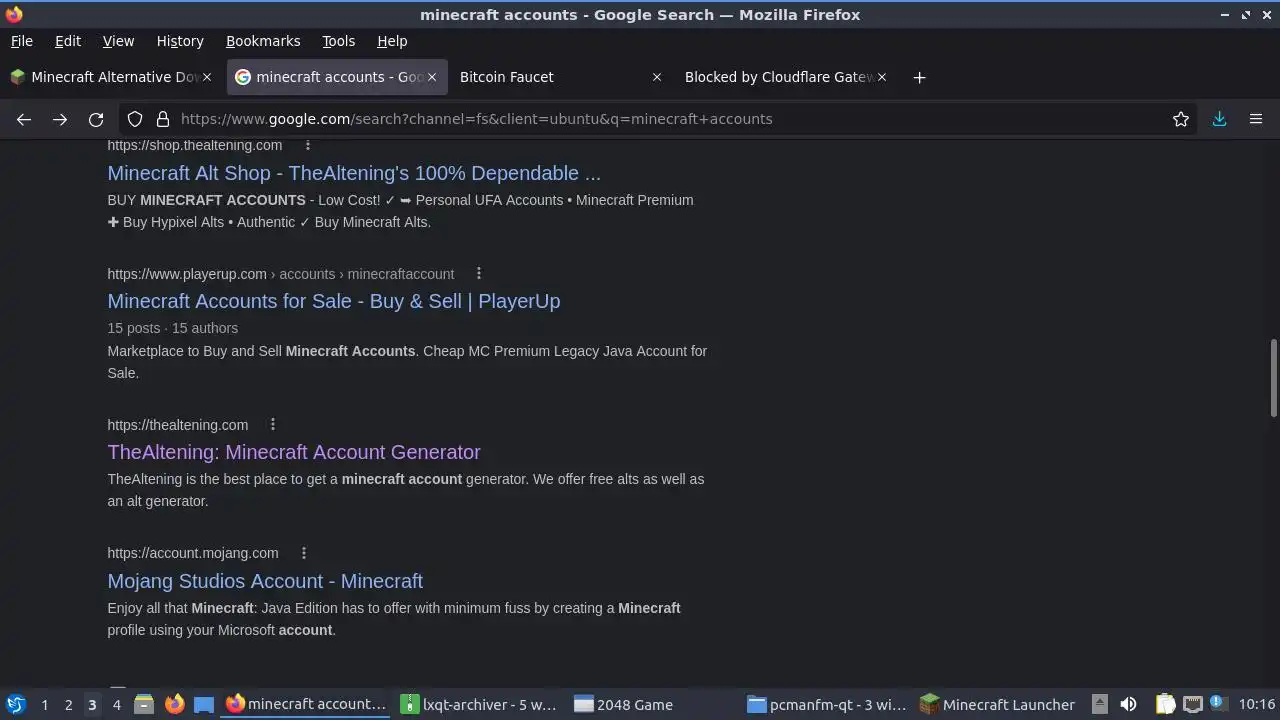Click the page vertical scrollbar thumb
This screenshot has width=1280, height=720.
1273,379
